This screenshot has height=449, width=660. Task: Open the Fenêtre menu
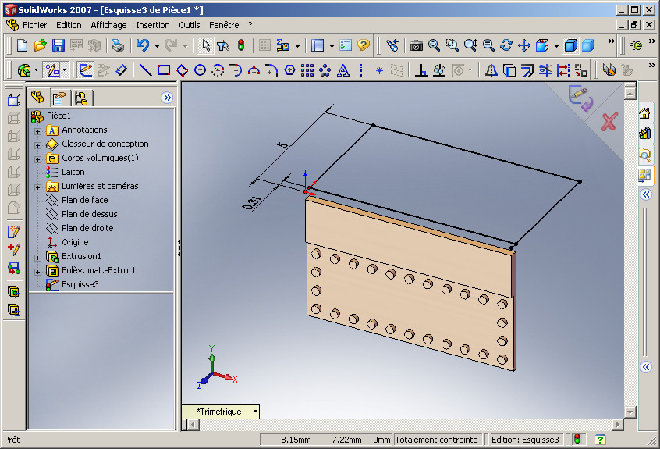coord(224,25)
